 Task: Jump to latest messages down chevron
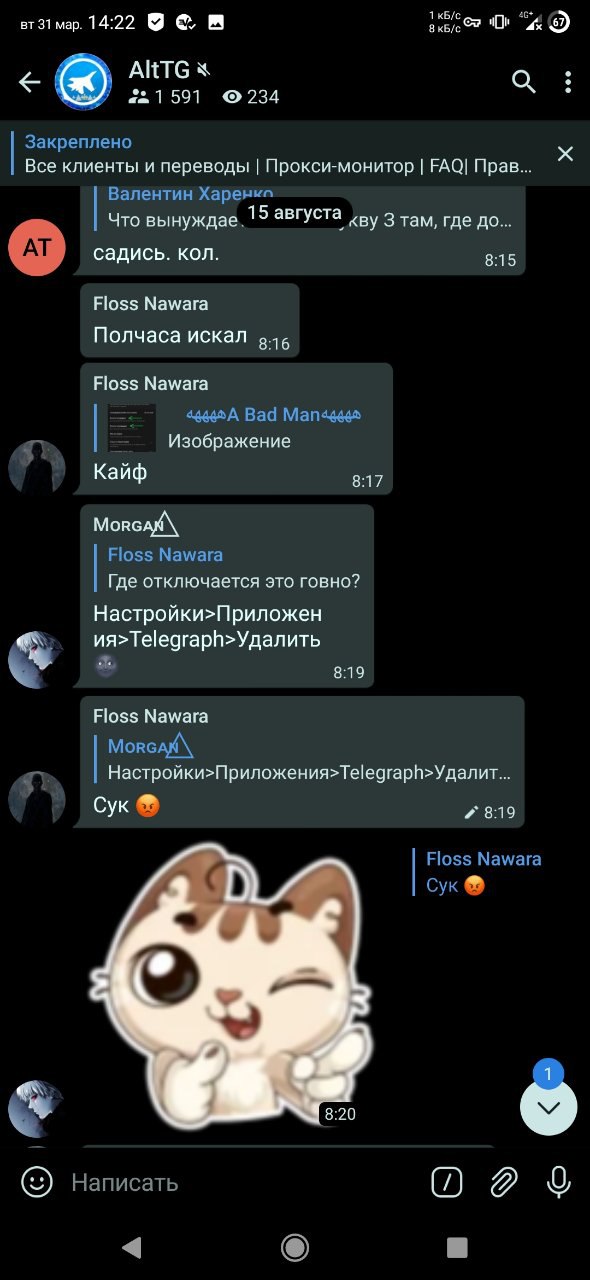pyautogui.click(x=549, y=1107)
